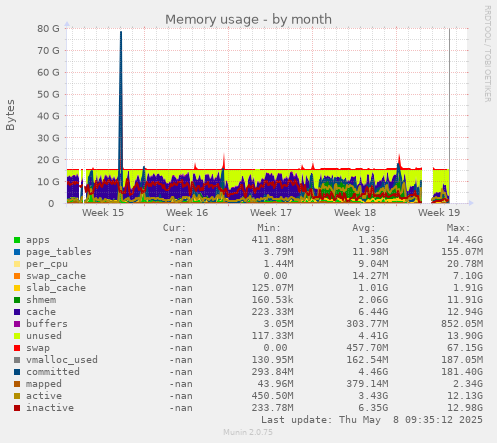The image size is (497, 443).
Task: Click the '20 G' y-axis label
Action: coord(48,160)
